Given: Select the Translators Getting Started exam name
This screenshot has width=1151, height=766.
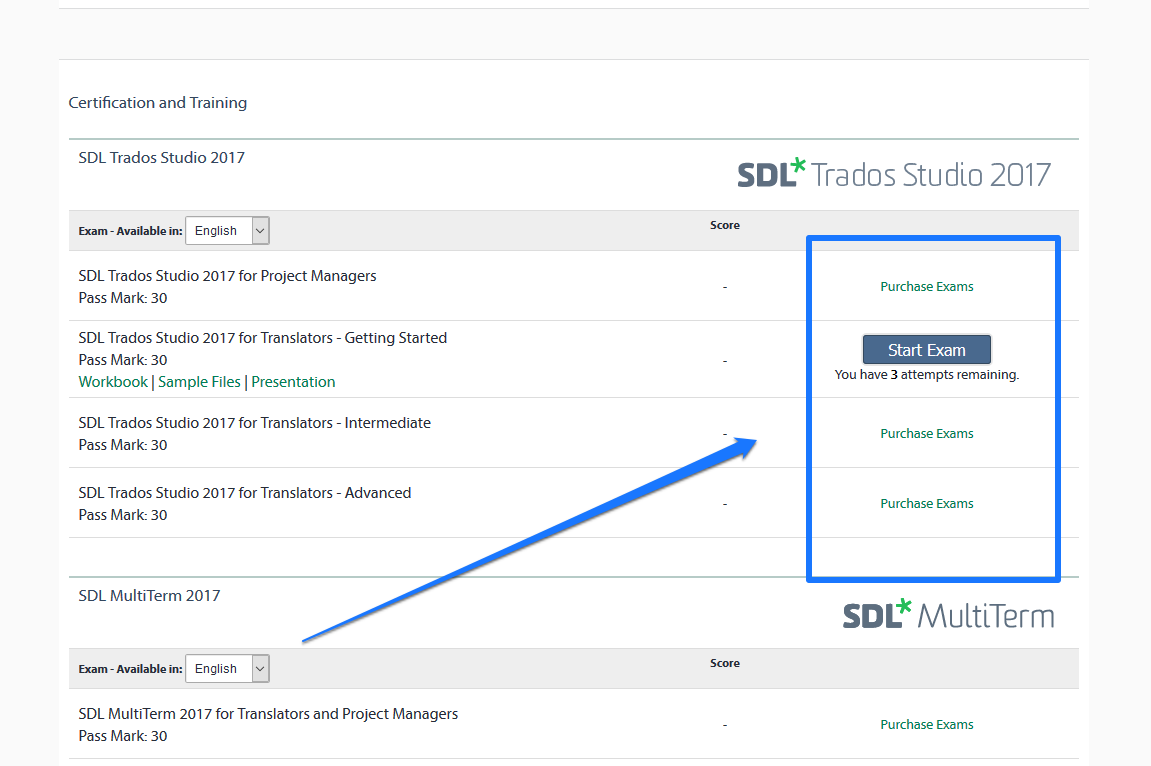Looking at the screenshot, I should point(263,338).
